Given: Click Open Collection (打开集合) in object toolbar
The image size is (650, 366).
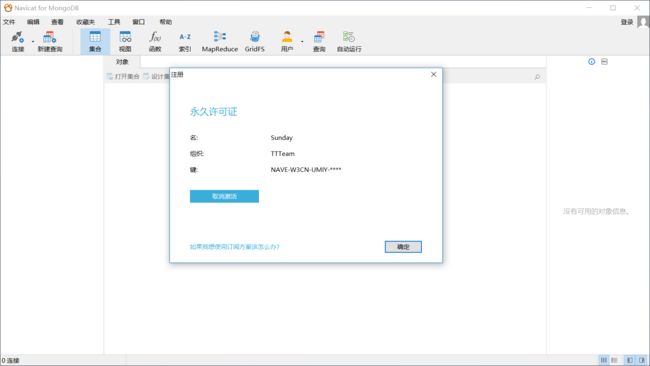Looking at the screenshot, I should pyautogui.click(x=123, y=77).
